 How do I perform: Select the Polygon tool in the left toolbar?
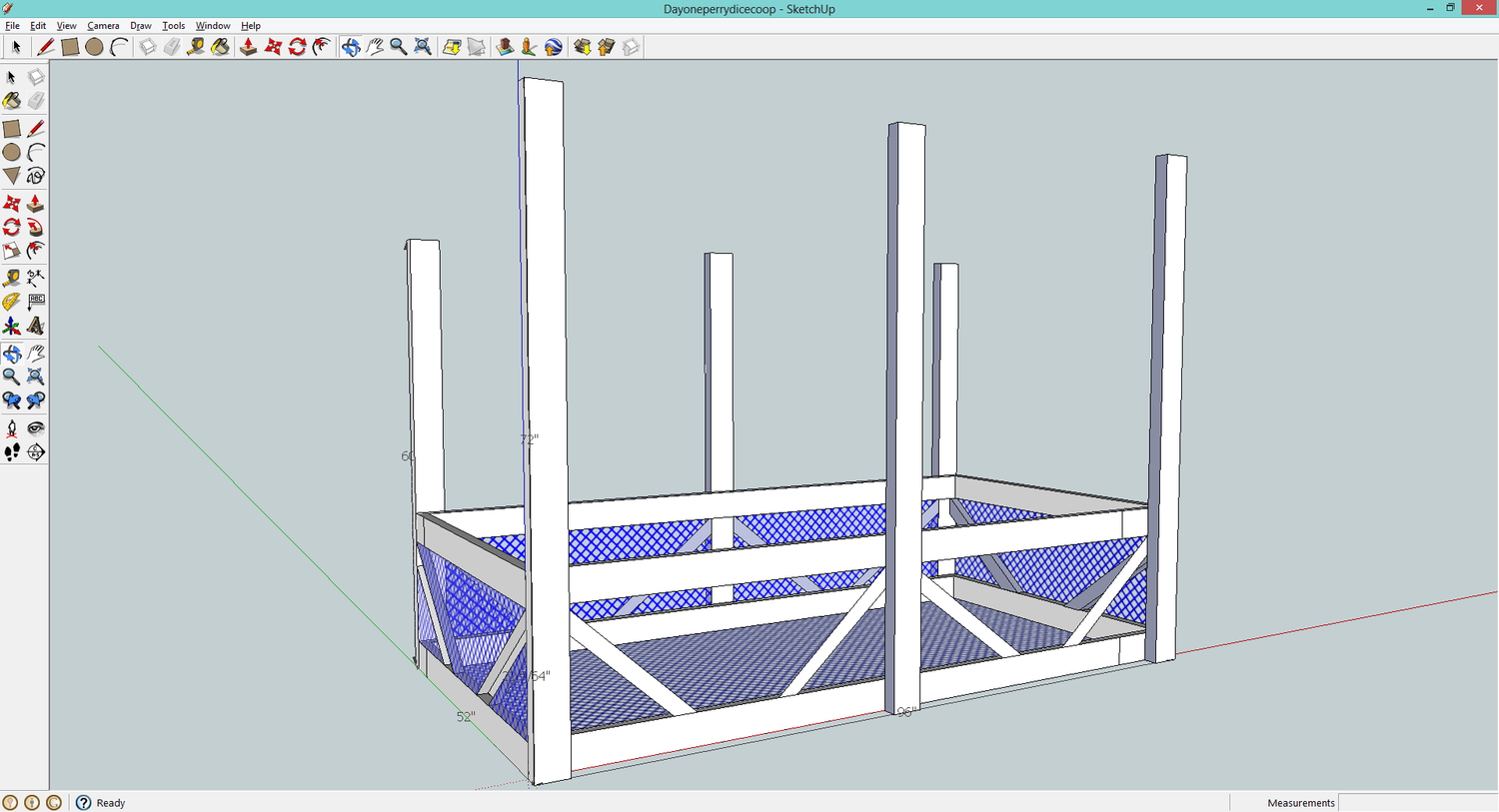pos(12,176)
